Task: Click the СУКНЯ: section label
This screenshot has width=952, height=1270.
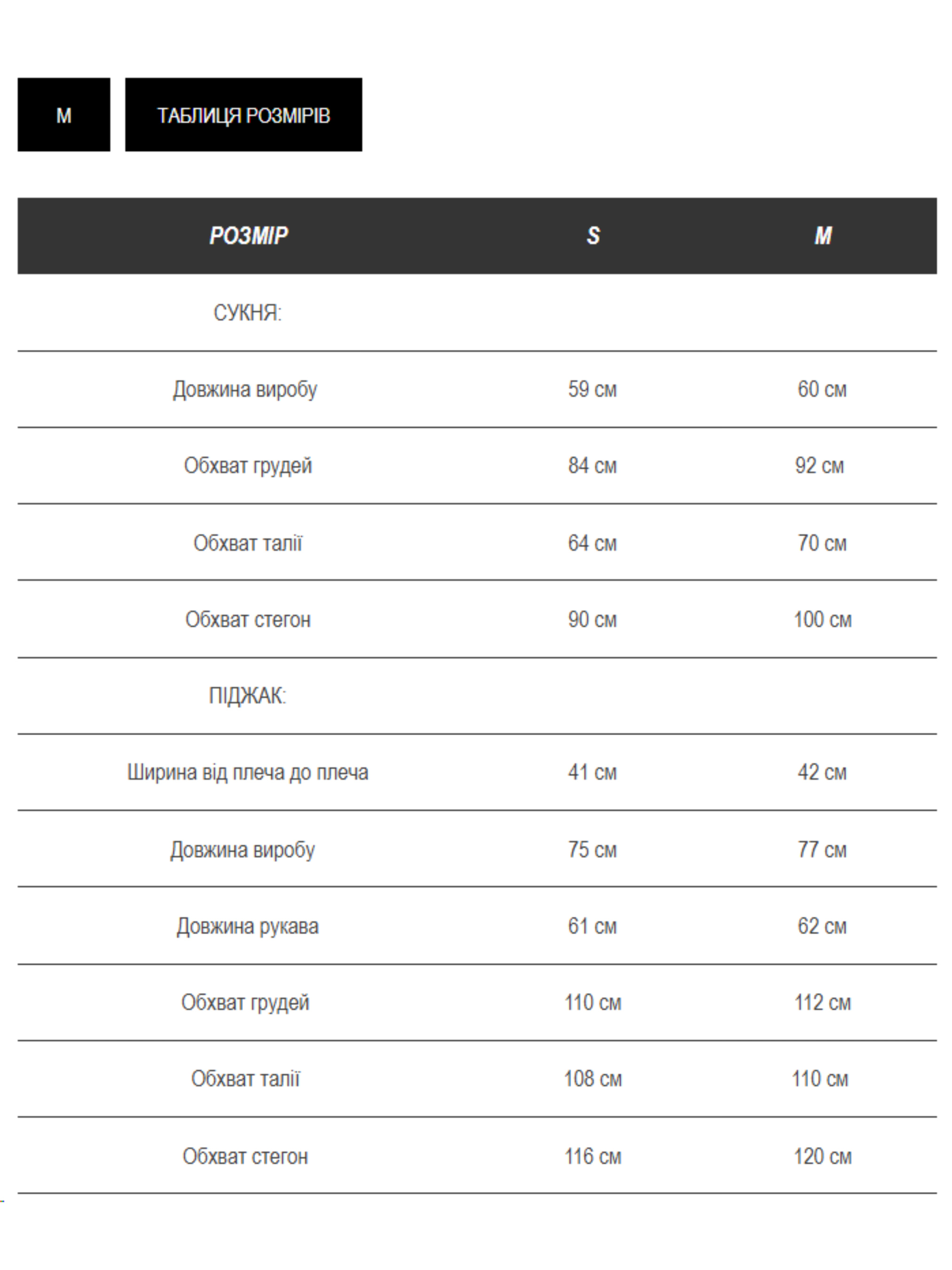Action: (247, 313)
